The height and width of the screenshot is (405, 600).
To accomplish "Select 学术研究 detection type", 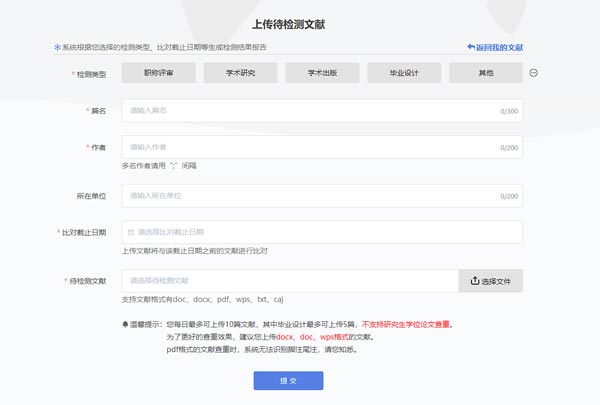I will 240,73.
